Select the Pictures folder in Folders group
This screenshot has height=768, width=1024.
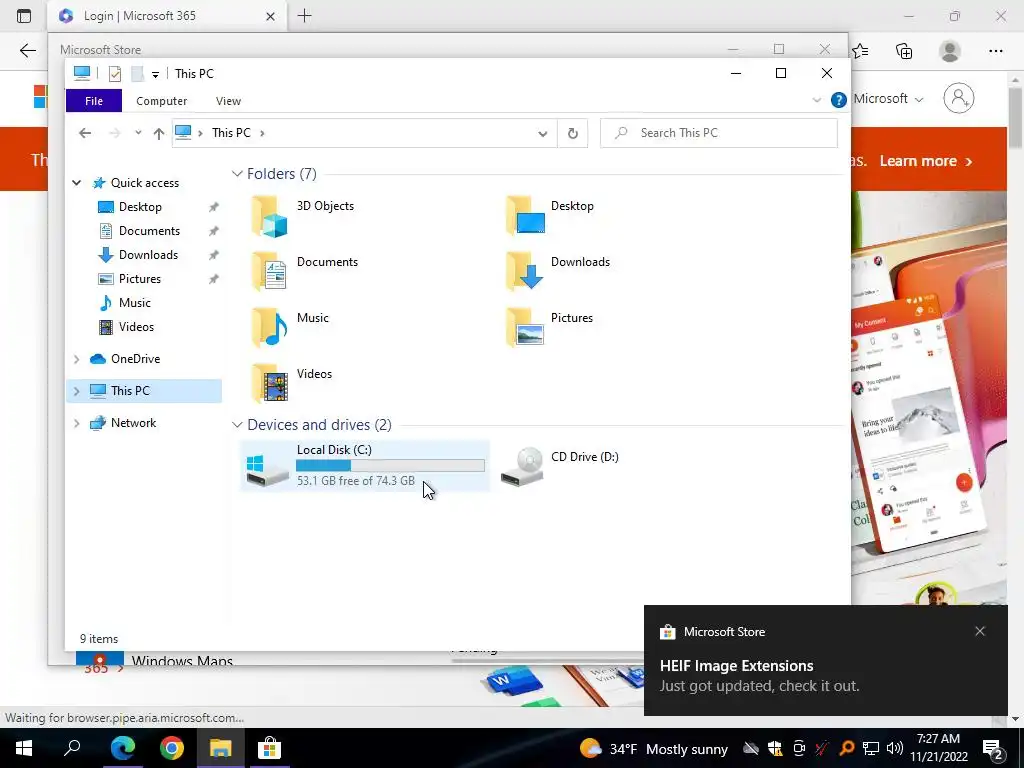tap(549, 328)
